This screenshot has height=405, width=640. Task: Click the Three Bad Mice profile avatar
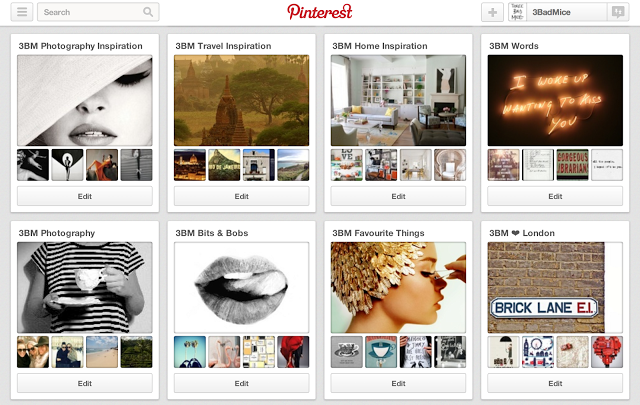pos(517,12)
